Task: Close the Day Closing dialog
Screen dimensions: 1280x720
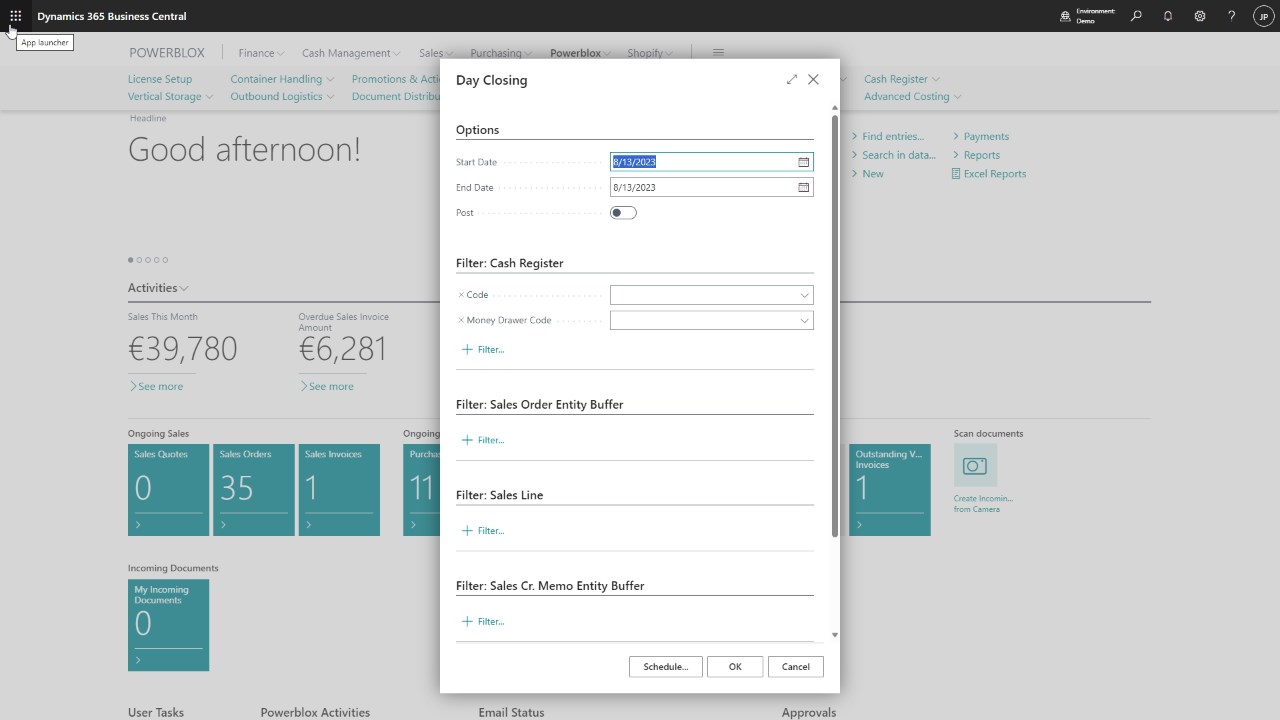Action: pyautogui.click(x=813, y=79)
